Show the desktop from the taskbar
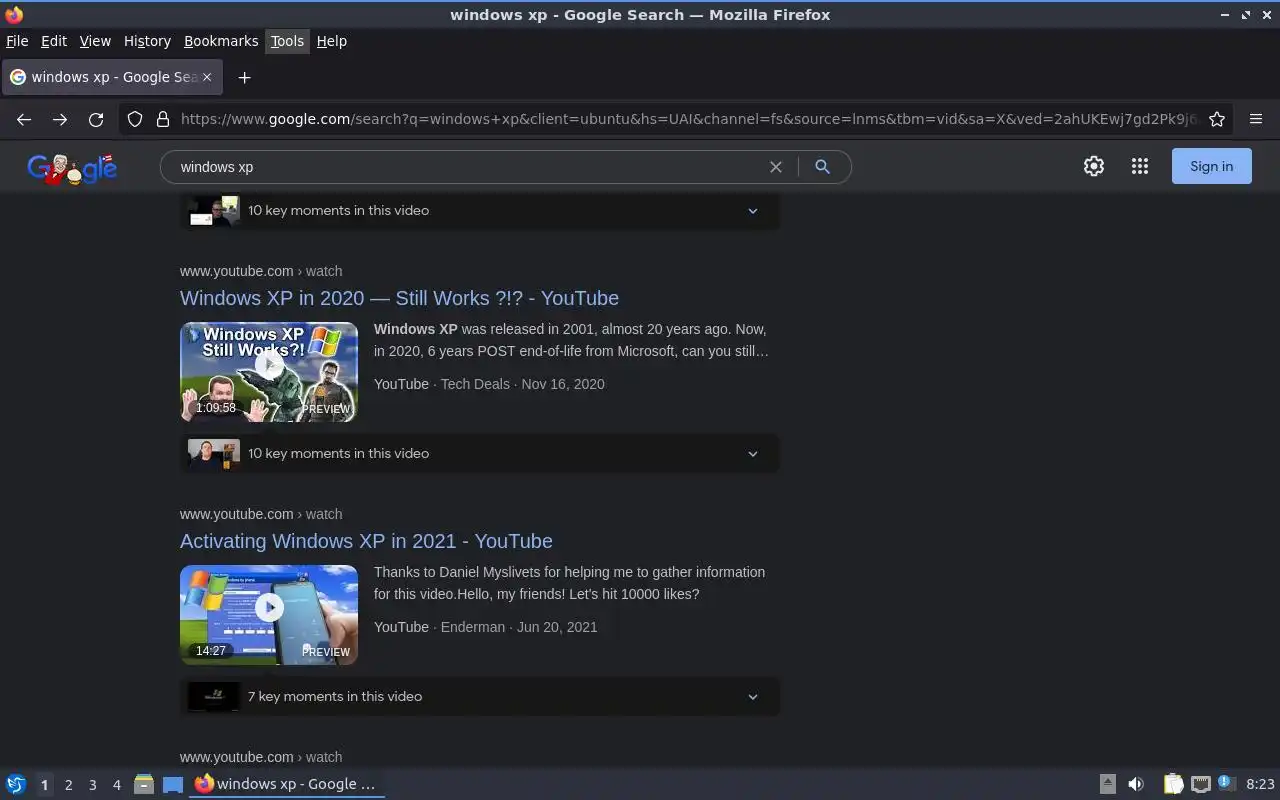This screenshot has height=800, width=1280. (173, 784)
